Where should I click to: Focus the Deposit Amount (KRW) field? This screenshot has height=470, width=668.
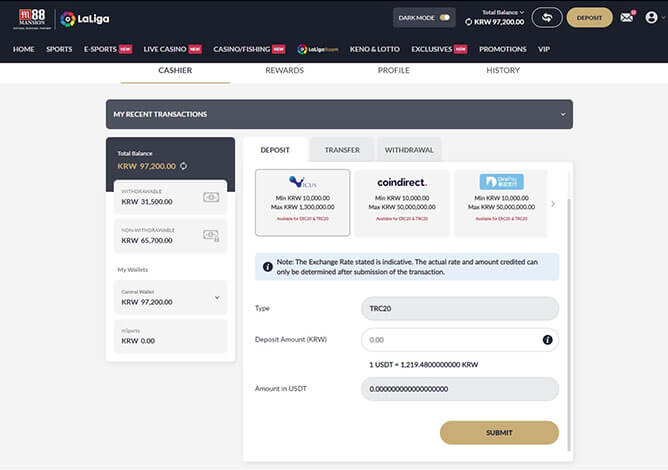(x=450, y=340)
